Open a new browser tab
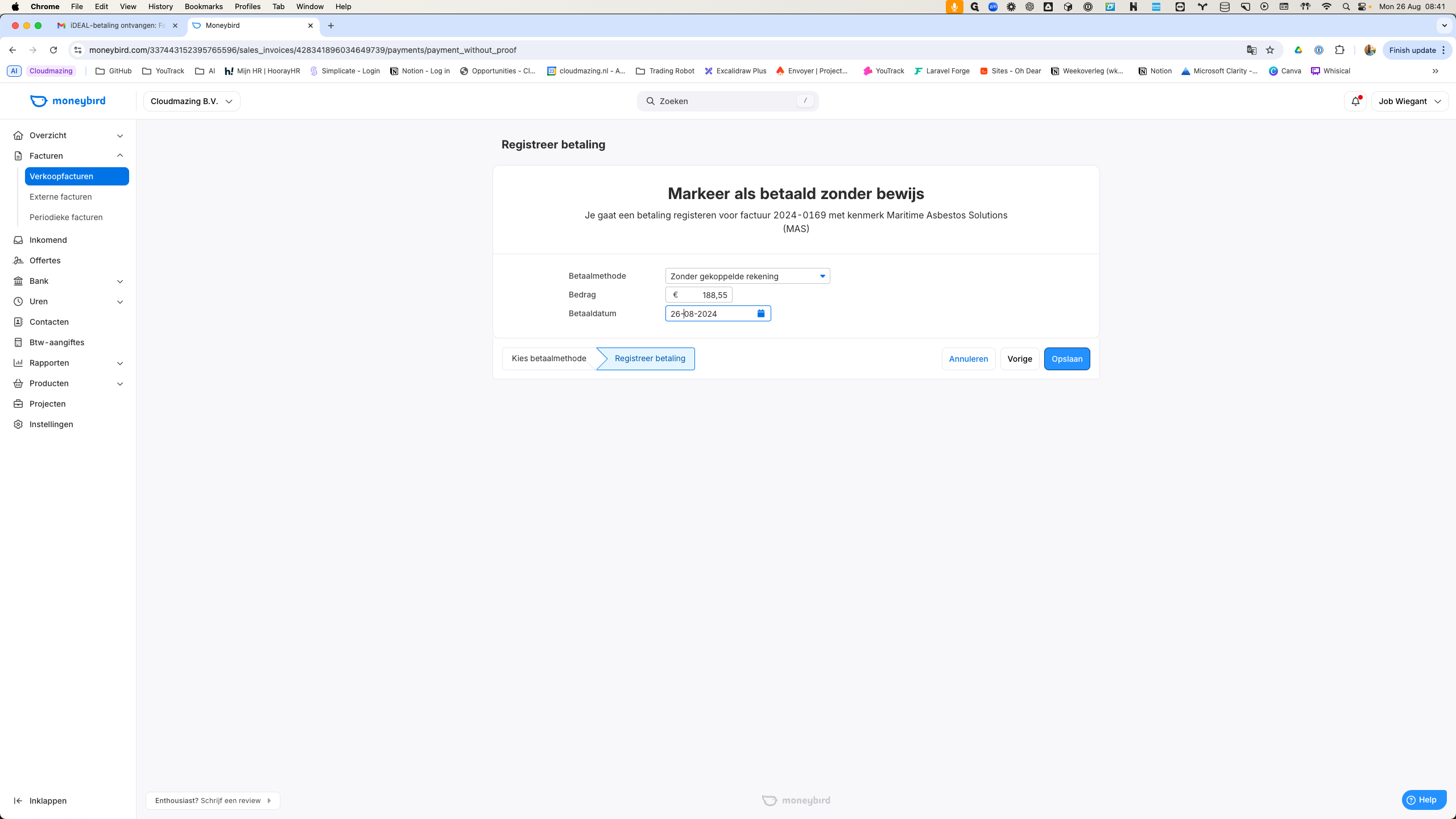This screenshot has height=819, width=1456. click(331, 26)
